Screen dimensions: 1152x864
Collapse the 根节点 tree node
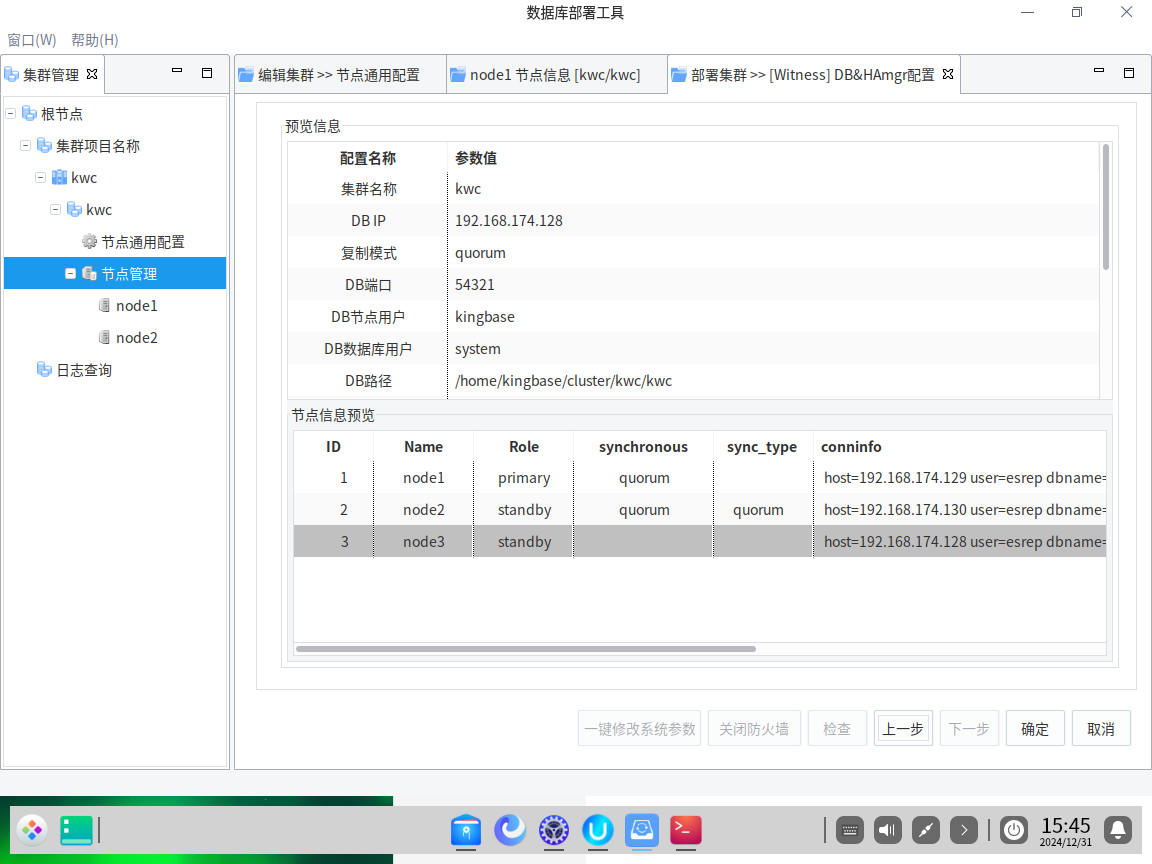tap(11, 114)
